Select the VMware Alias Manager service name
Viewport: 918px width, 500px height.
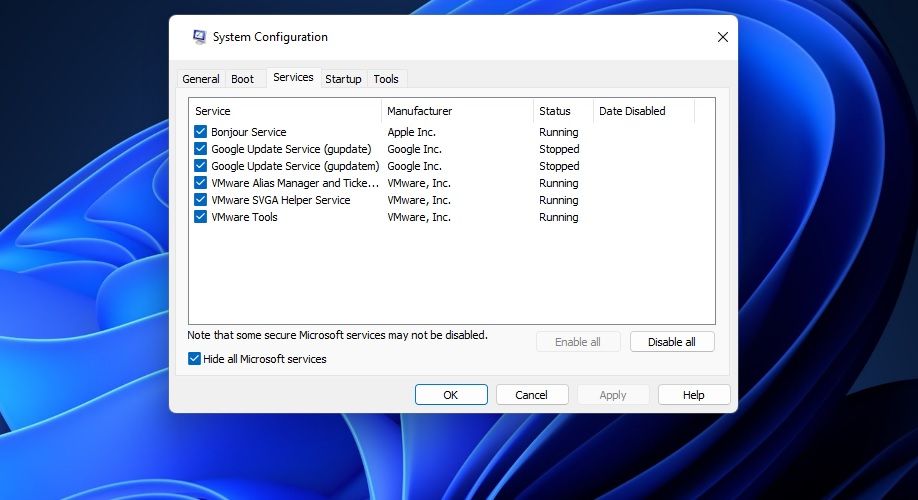coord(295,183)
